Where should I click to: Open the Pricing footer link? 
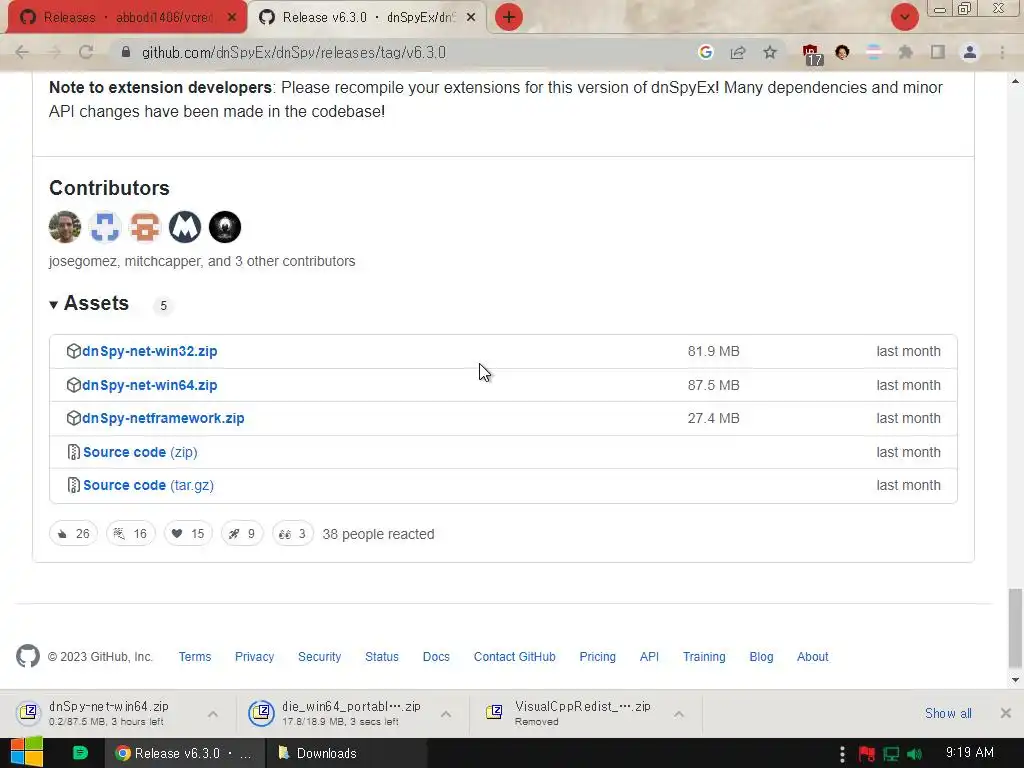coord(597,656)
